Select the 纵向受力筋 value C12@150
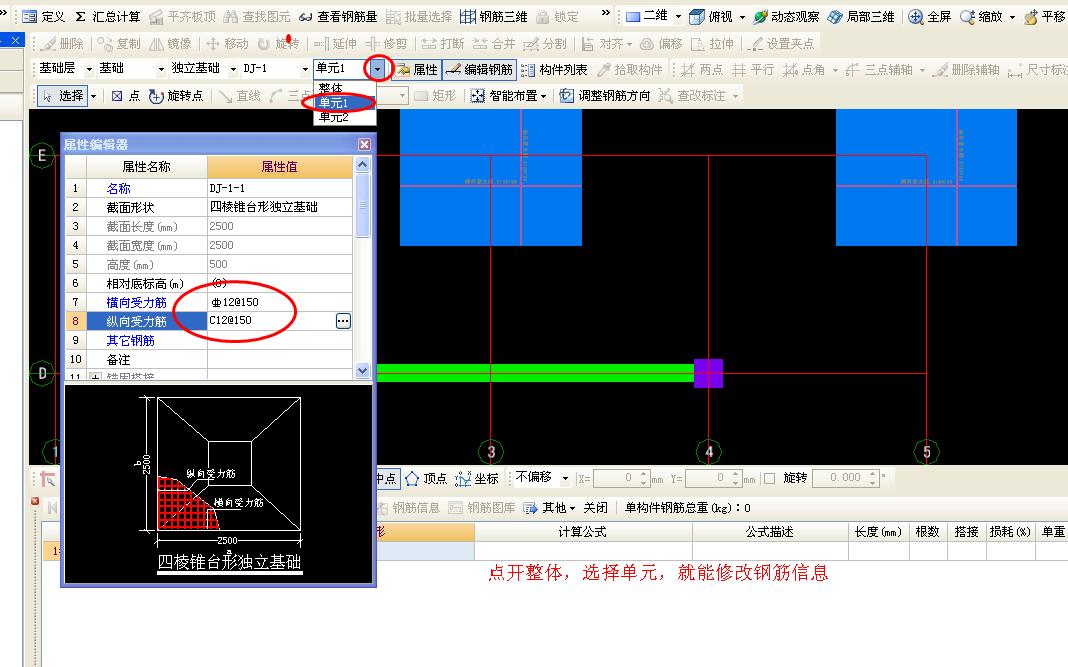1068x667 pixels. (x=271, y=321)
